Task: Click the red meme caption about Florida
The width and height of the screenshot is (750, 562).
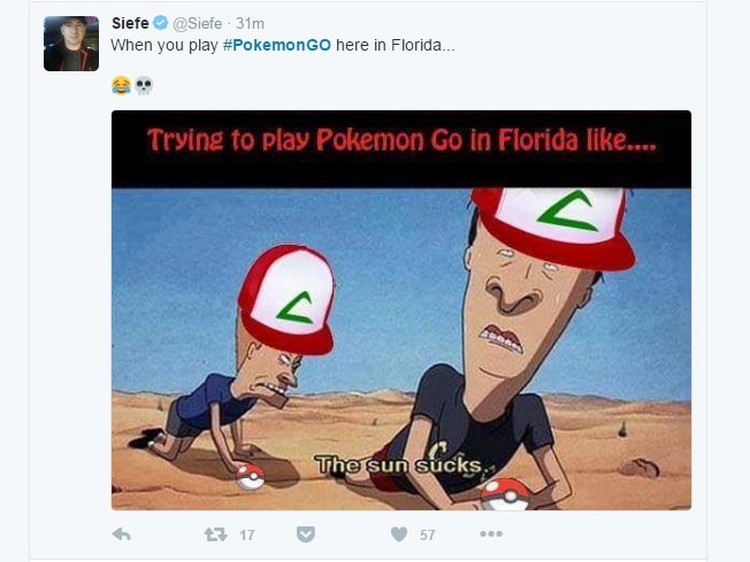Action: point(401,140)
